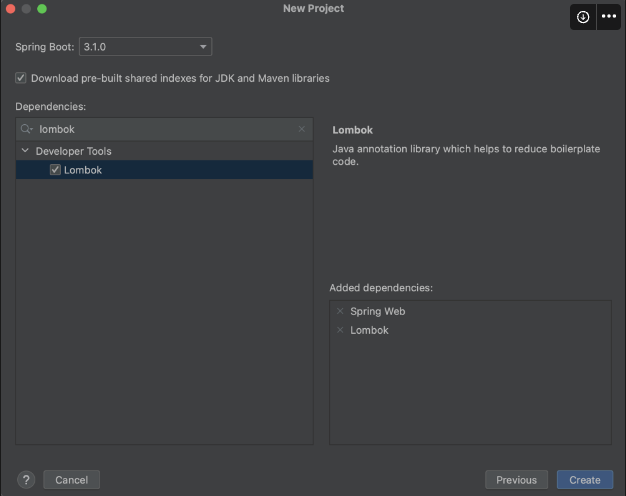This screenshot has height=496, width=626.
Task: Select the Lombok row in the tree
Action: point(164,170)
